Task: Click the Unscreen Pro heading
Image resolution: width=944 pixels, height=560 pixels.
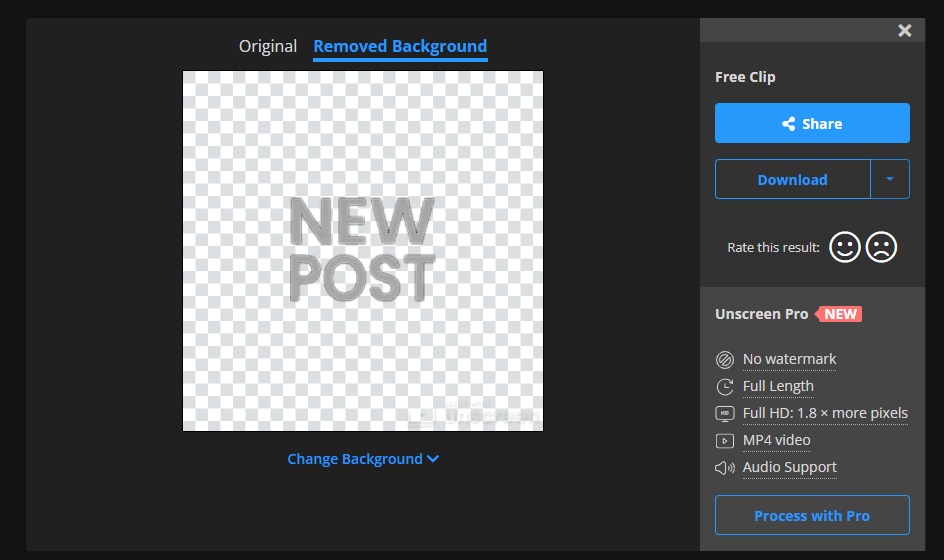Action: pos(762,314)
